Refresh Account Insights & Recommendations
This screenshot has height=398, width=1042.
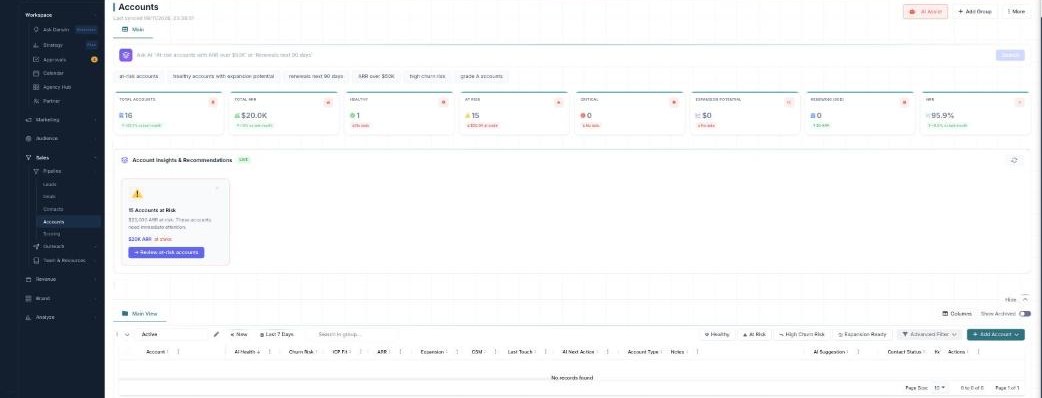coord(1013,160)
